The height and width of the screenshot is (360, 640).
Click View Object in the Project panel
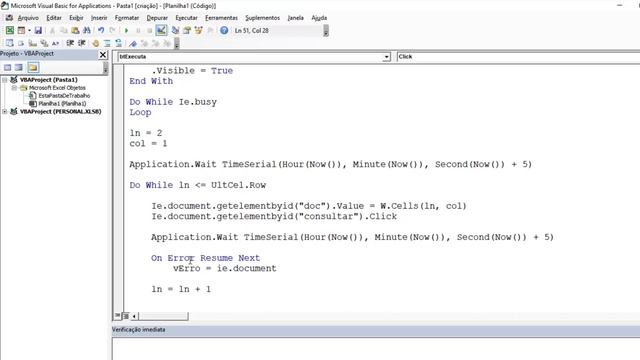click(x=19, y=67)
